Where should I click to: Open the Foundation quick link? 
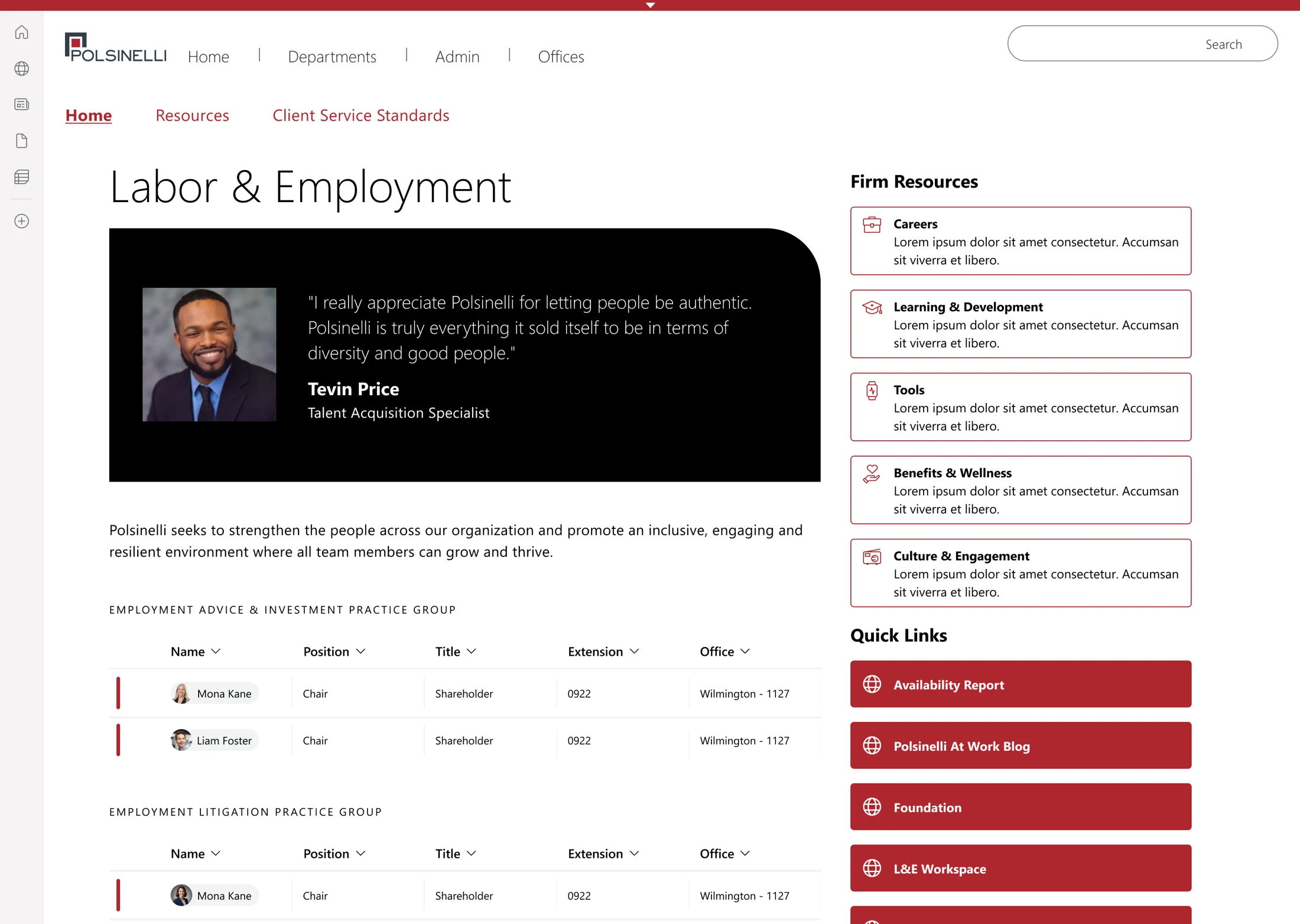(x=1020, y=807)
